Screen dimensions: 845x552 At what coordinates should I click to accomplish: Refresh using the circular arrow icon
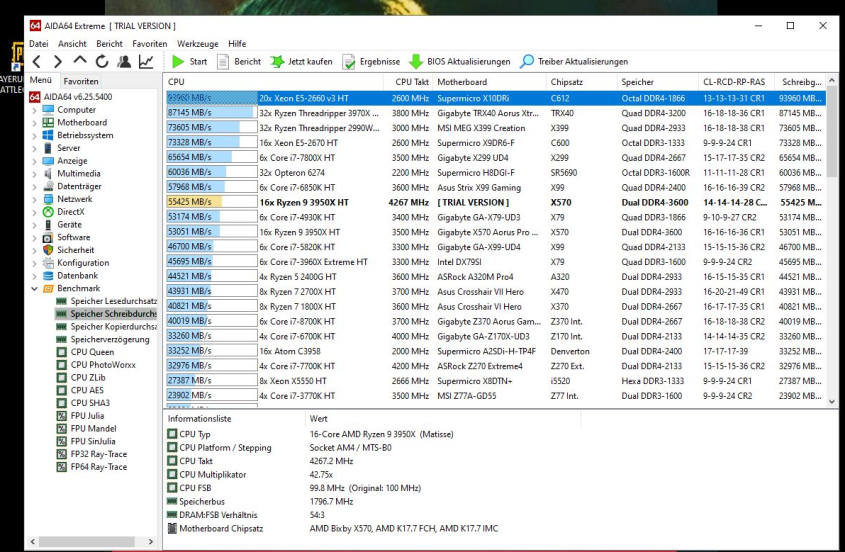(102, 61)
